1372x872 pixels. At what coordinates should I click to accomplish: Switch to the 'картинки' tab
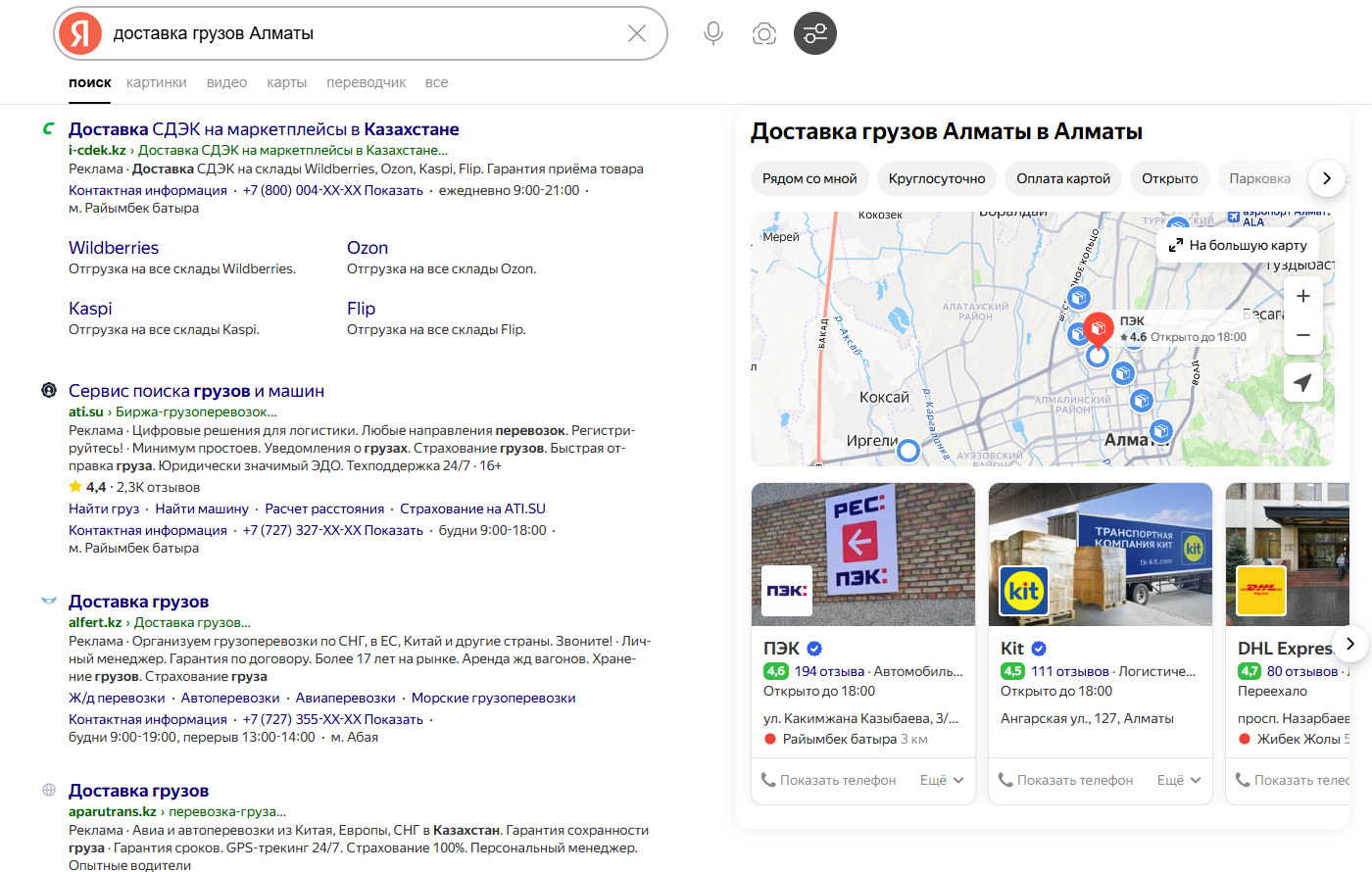click(x=157, y=82)
